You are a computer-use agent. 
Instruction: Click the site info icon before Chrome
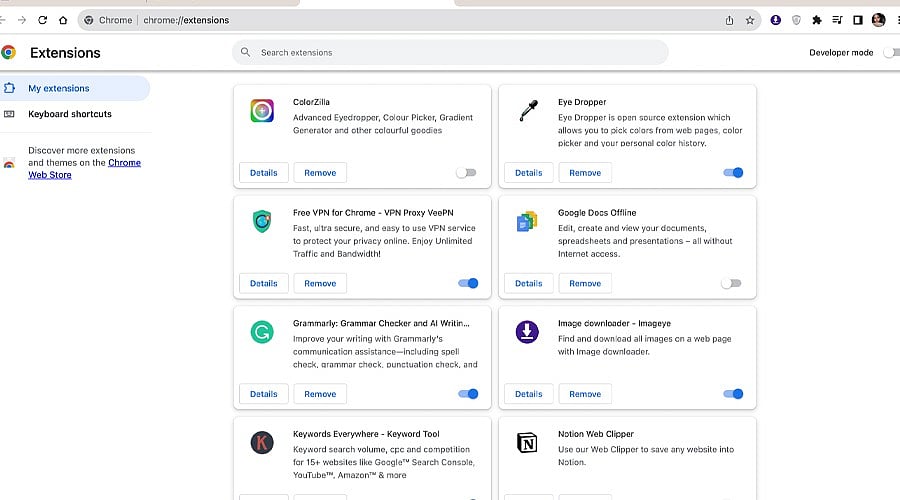(x=88, y=20)
